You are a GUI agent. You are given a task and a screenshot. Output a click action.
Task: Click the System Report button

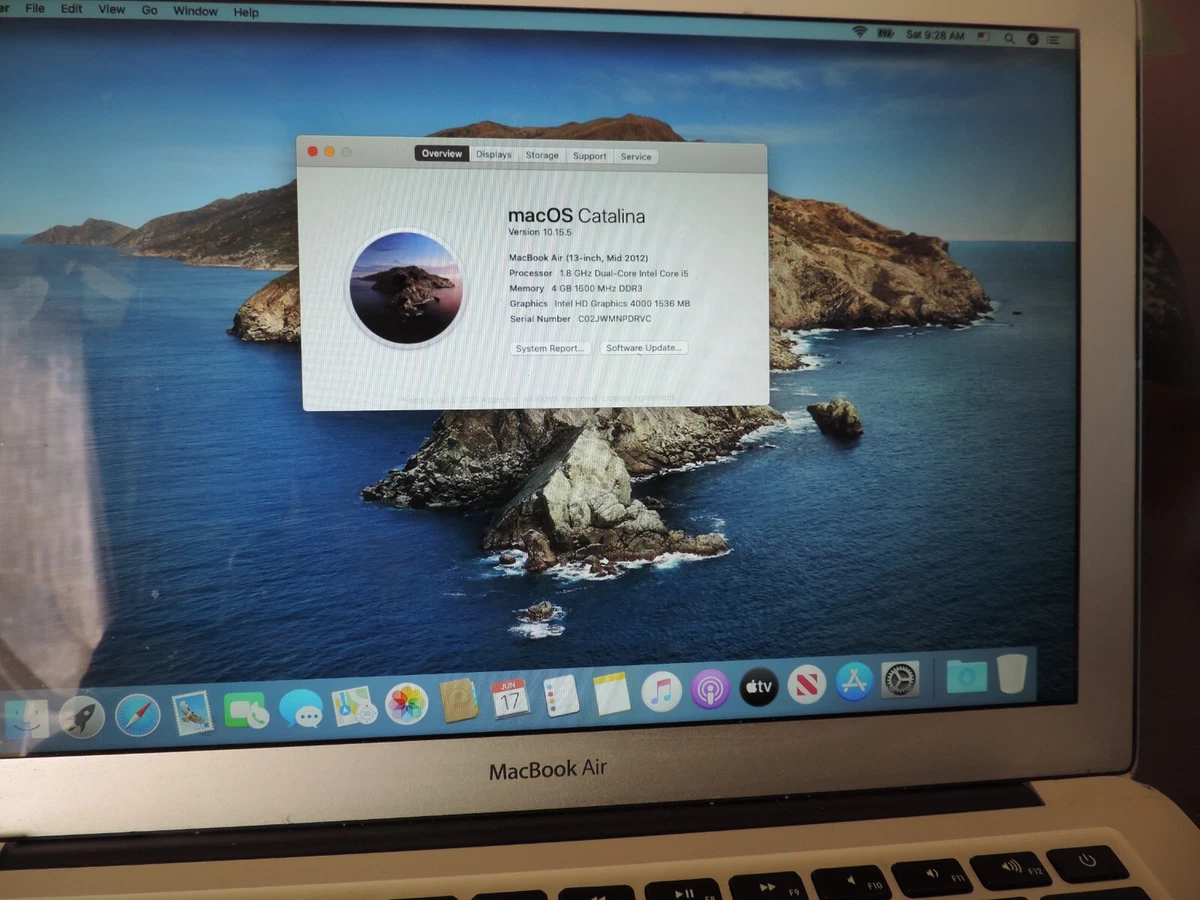tap(549, 348)
